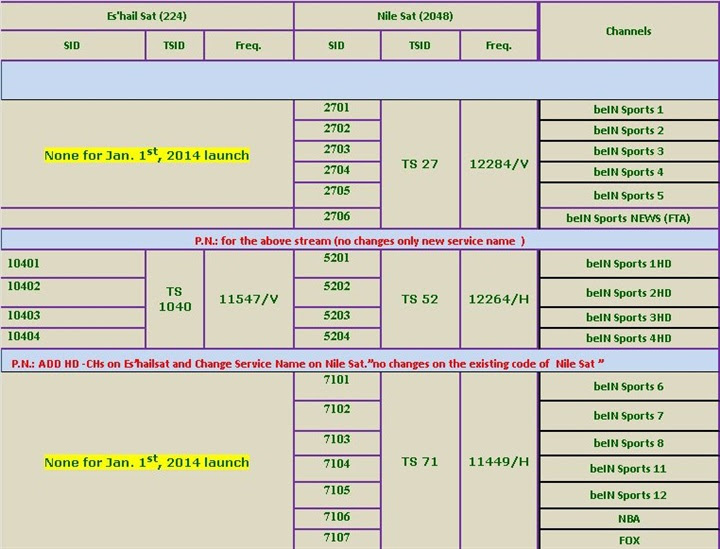The height and width of the screenshot is (549, 720).
Task: Click the 'no changes only new service name' note
Action: (x=360, y=241)
